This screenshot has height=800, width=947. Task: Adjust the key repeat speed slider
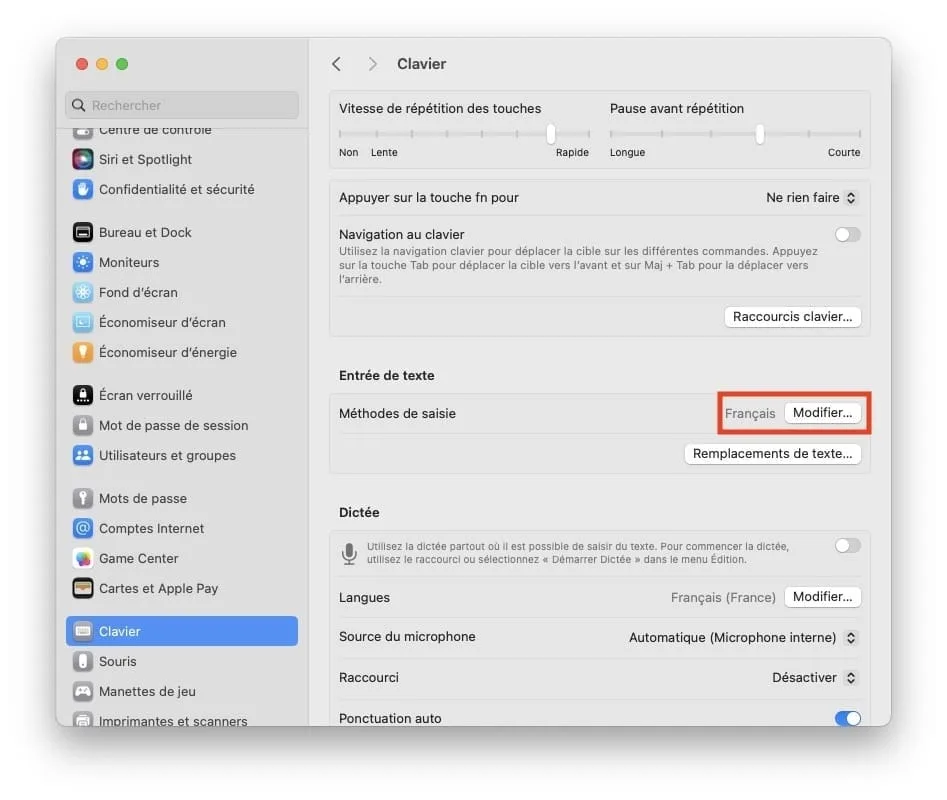[x=551, y=133]
